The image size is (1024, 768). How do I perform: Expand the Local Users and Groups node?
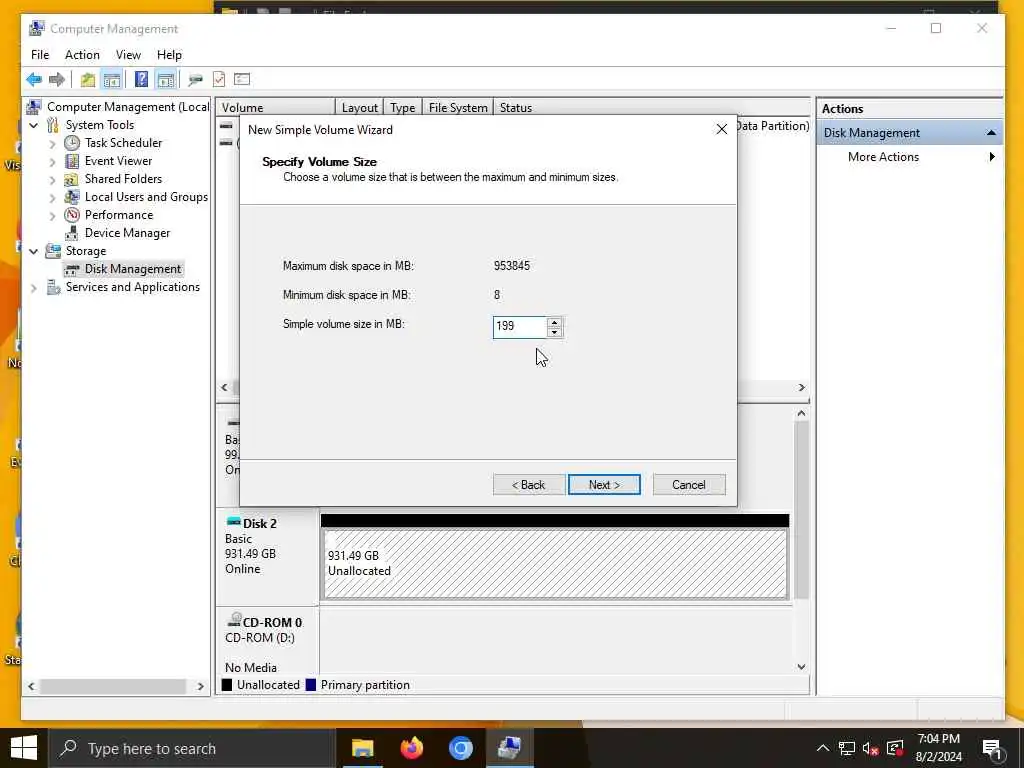coord(53,197)
